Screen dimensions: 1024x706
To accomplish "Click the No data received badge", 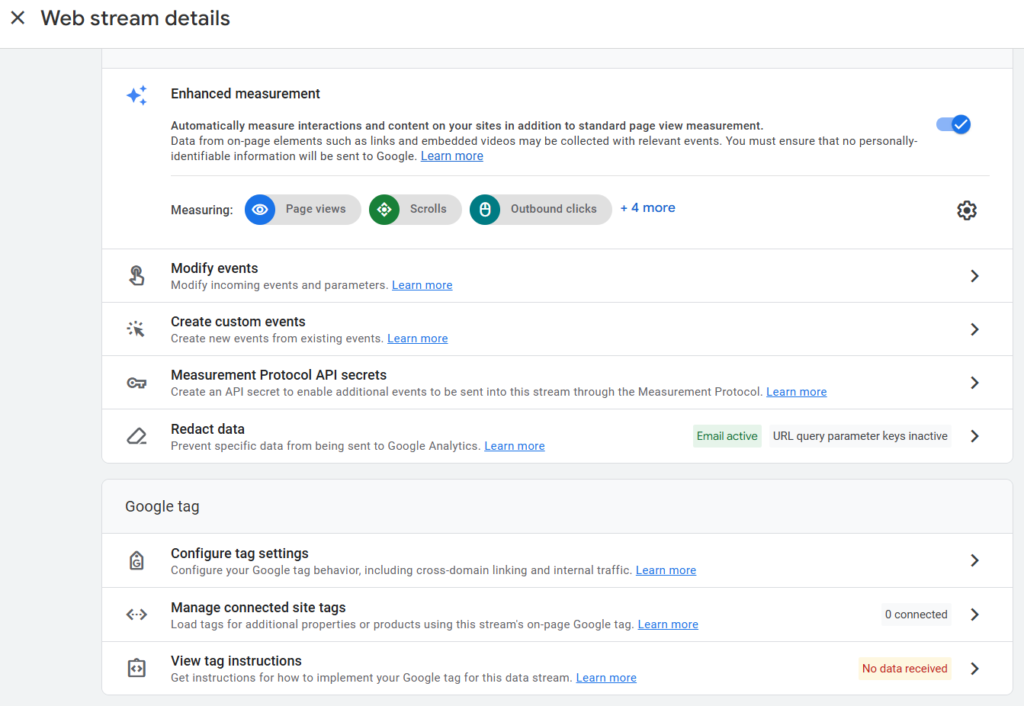I will [904, 668].
